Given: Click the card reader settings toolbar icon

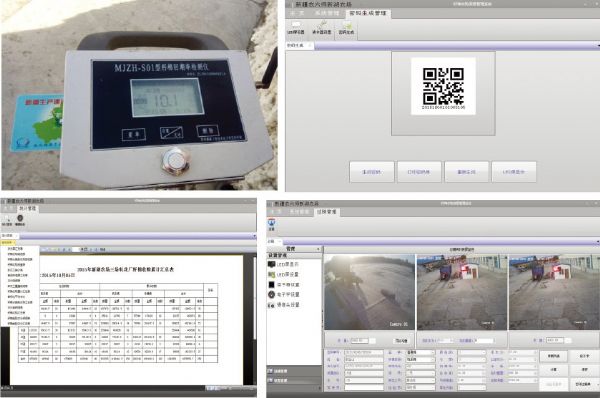Looking at the screenshot, I should click(321, 28).
